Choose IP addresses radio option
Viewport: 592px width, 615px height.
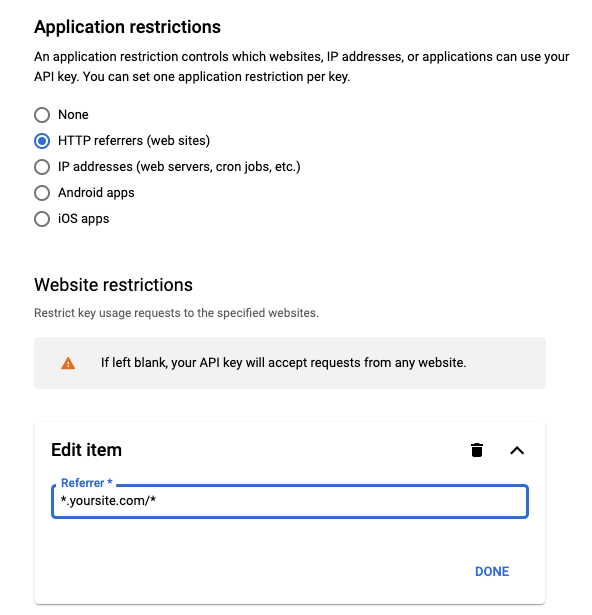(x=42, y=167)
